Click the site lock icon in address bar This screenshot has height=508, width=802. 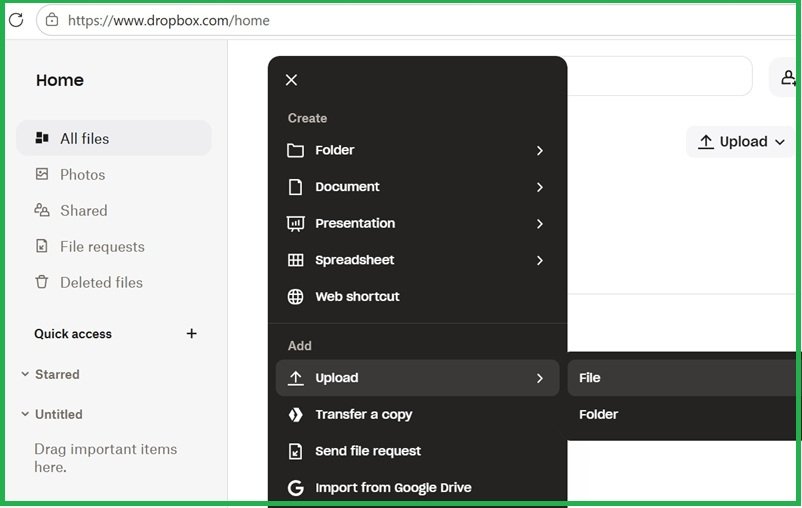tap(52, 20)
